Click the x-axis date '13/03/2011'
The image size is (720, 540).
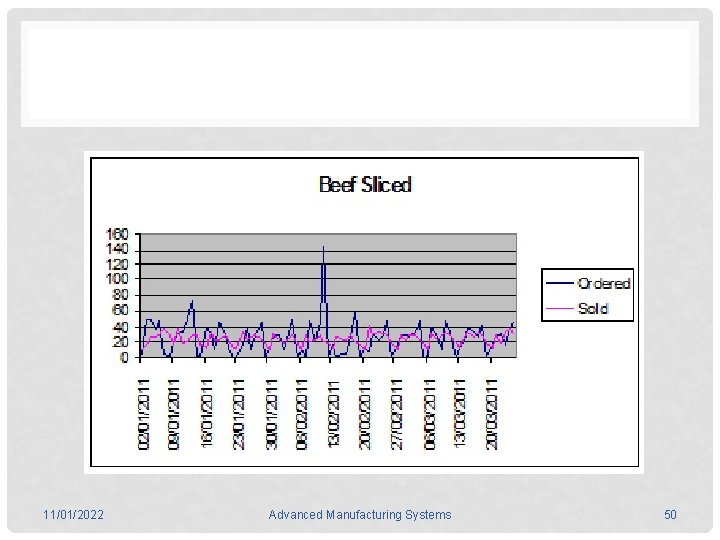[461, 414]
